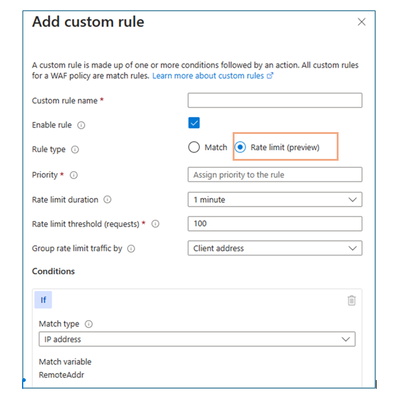398x400 pixels.
Task: Uncheck the Enable rule checkbox
Action: click(194, 123)
